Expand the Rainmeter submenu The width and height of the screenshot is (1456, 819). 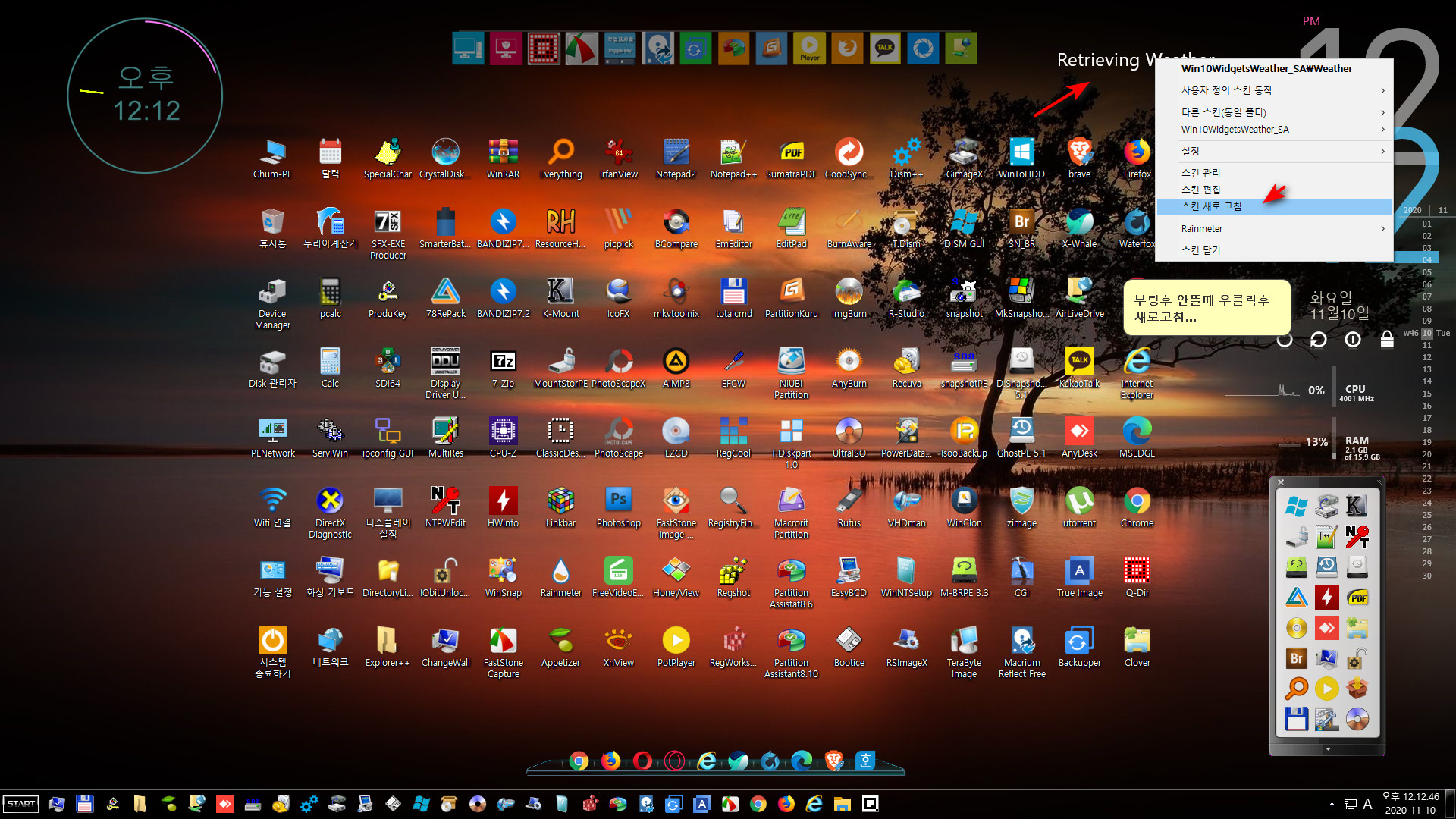click(x=1274, y=228)
